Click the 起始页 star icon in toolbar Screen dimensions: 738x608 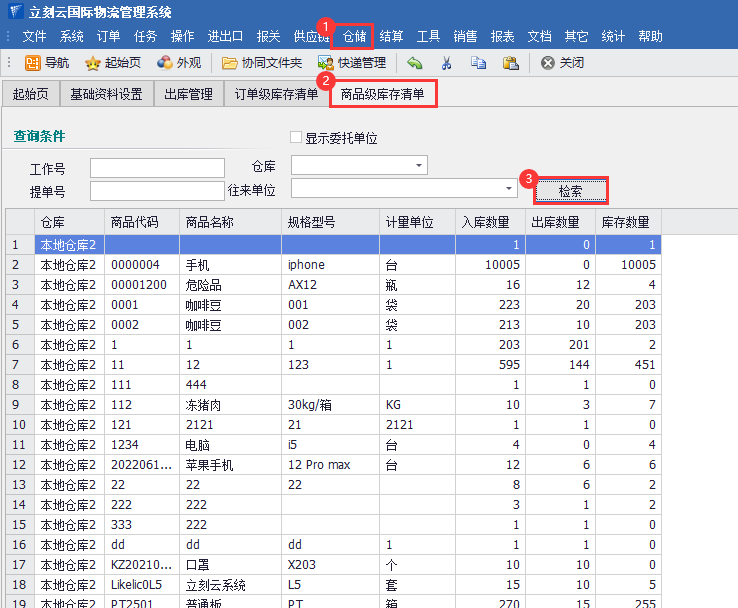93,63
